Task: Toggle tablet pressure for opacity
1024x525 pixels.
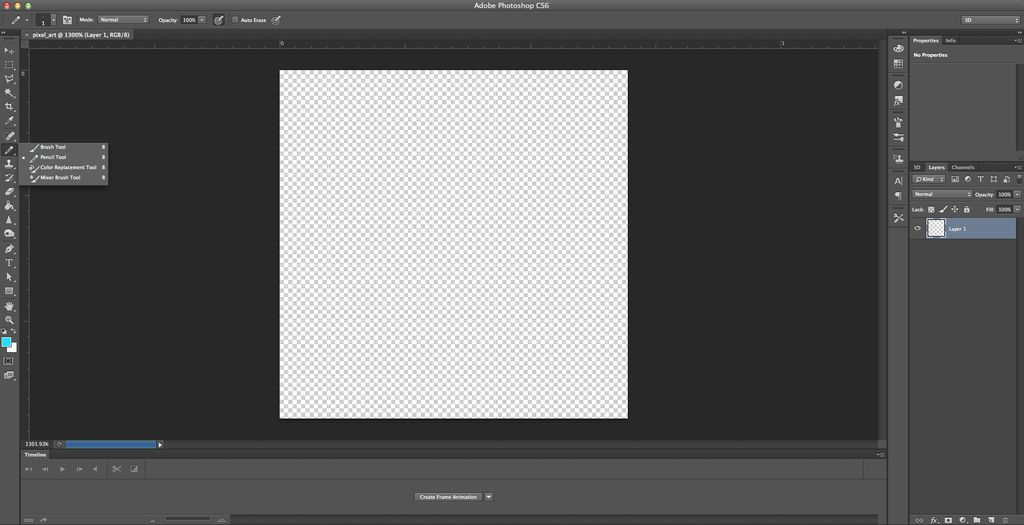Action: click(x=219, y=20)
